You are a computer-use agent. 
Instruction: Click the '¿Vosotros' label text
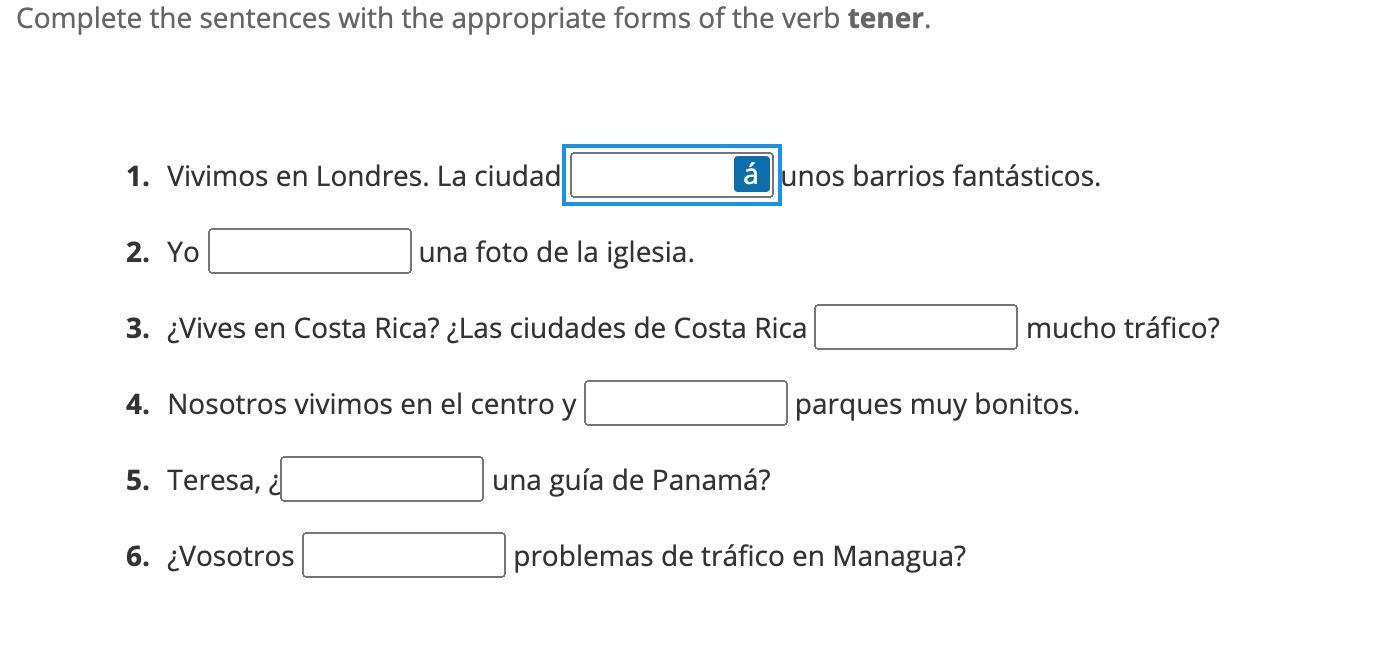[x=231, y=556]
